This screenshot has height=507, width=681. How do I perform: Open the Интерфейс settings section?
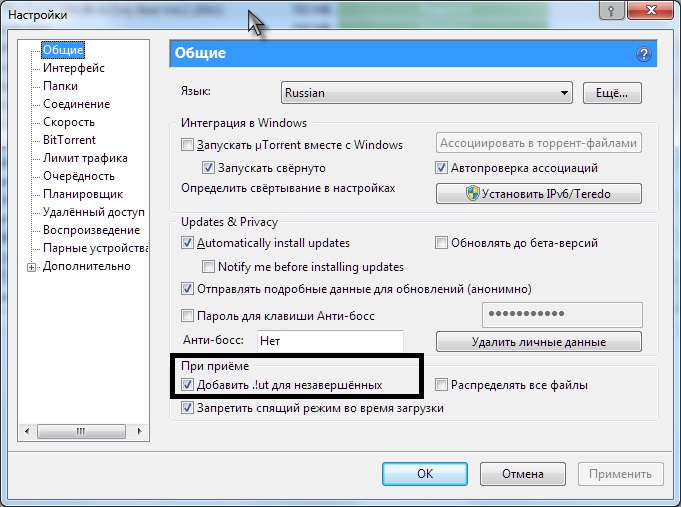click(74, 68)
